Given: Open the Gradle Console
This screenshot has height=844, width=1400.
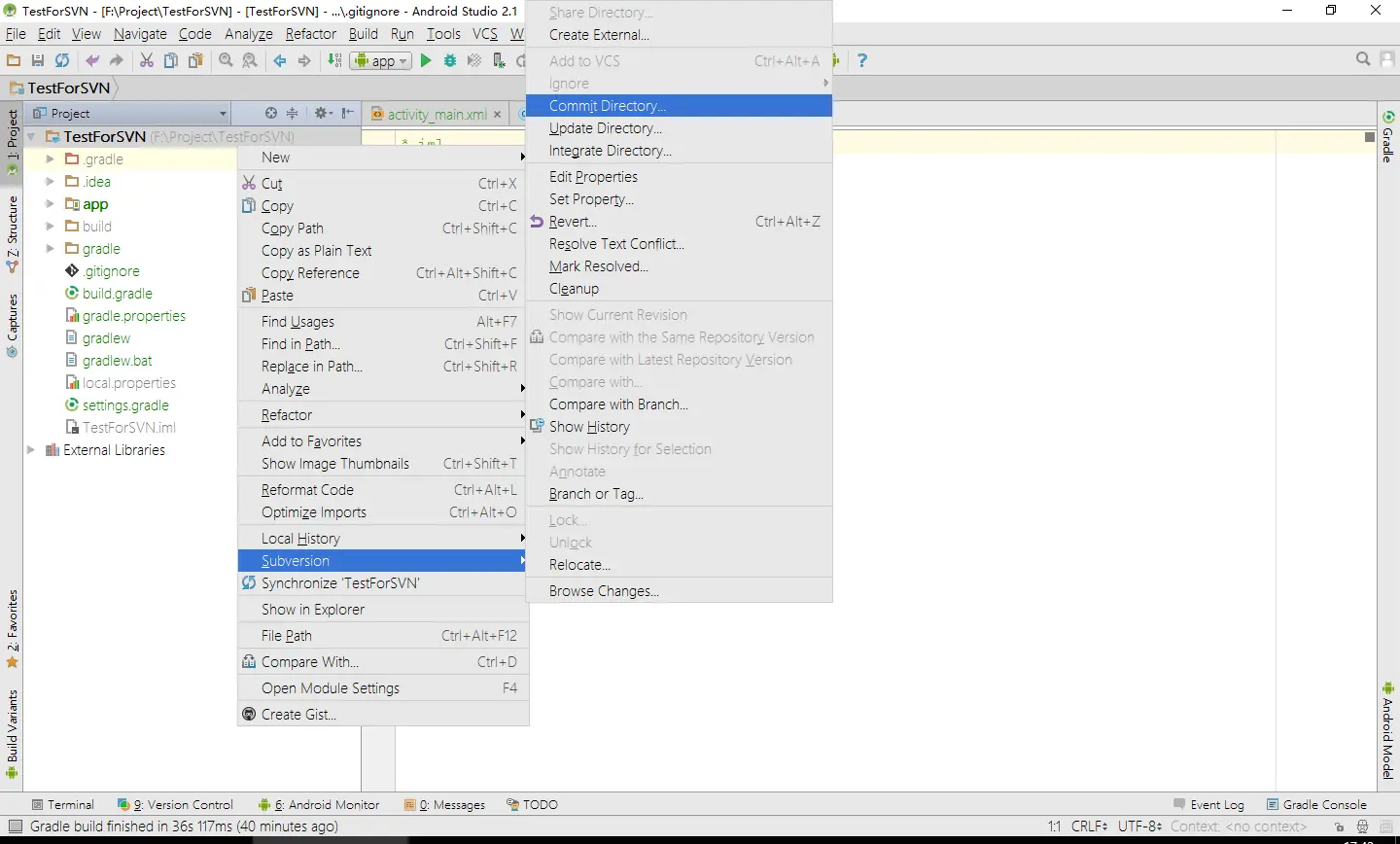Looking at the screenshot, I should click(1316, 804).
